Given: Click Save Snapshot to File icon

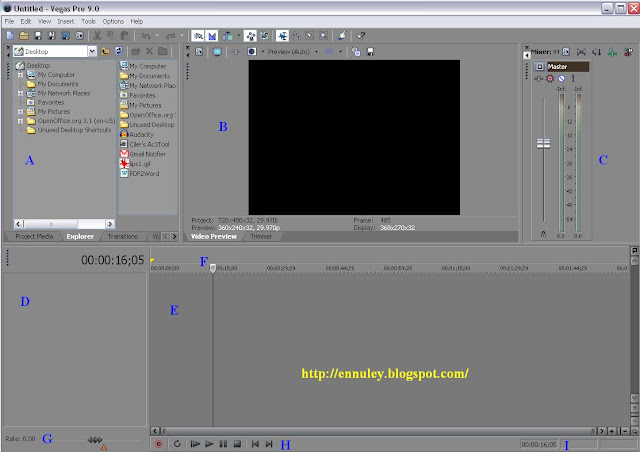Looking at the screenshot, I should (x=370, y=52).
